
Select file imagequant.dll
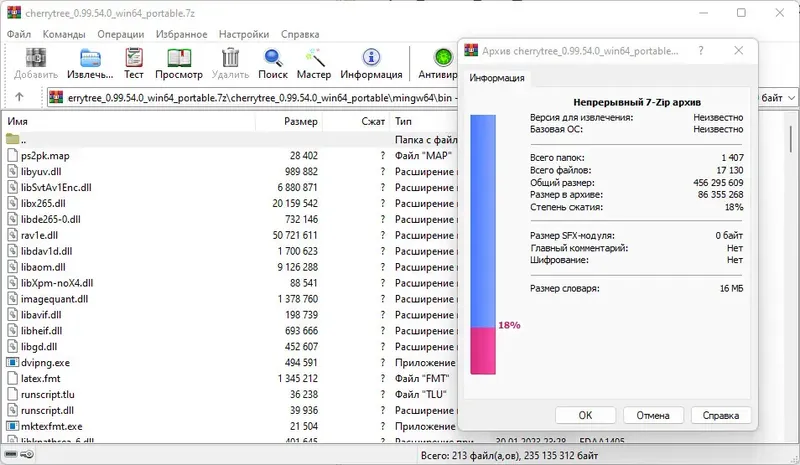[54, 299]
